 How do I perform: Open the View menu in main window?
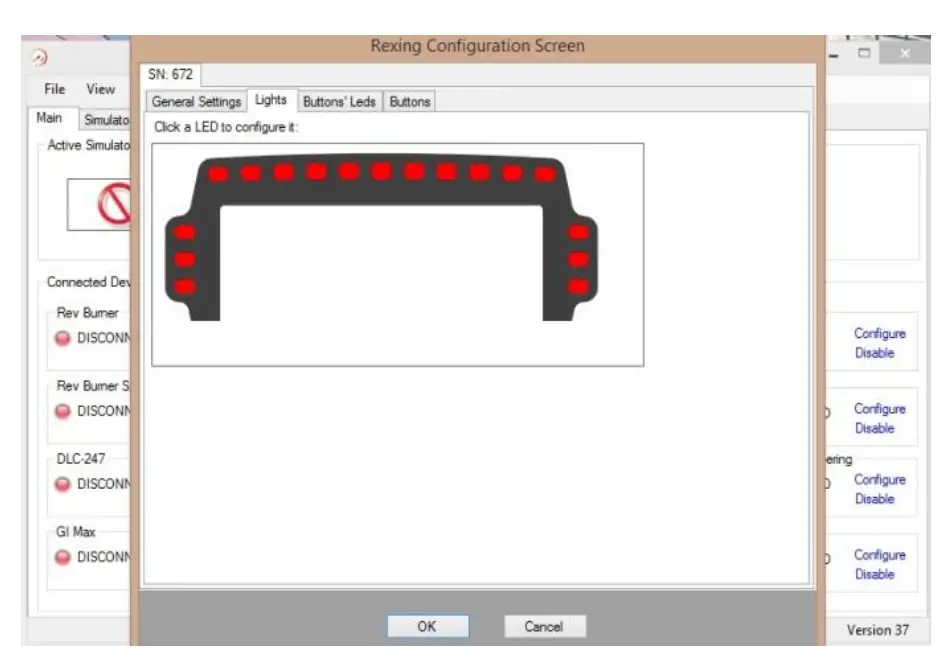click(100, 89)
